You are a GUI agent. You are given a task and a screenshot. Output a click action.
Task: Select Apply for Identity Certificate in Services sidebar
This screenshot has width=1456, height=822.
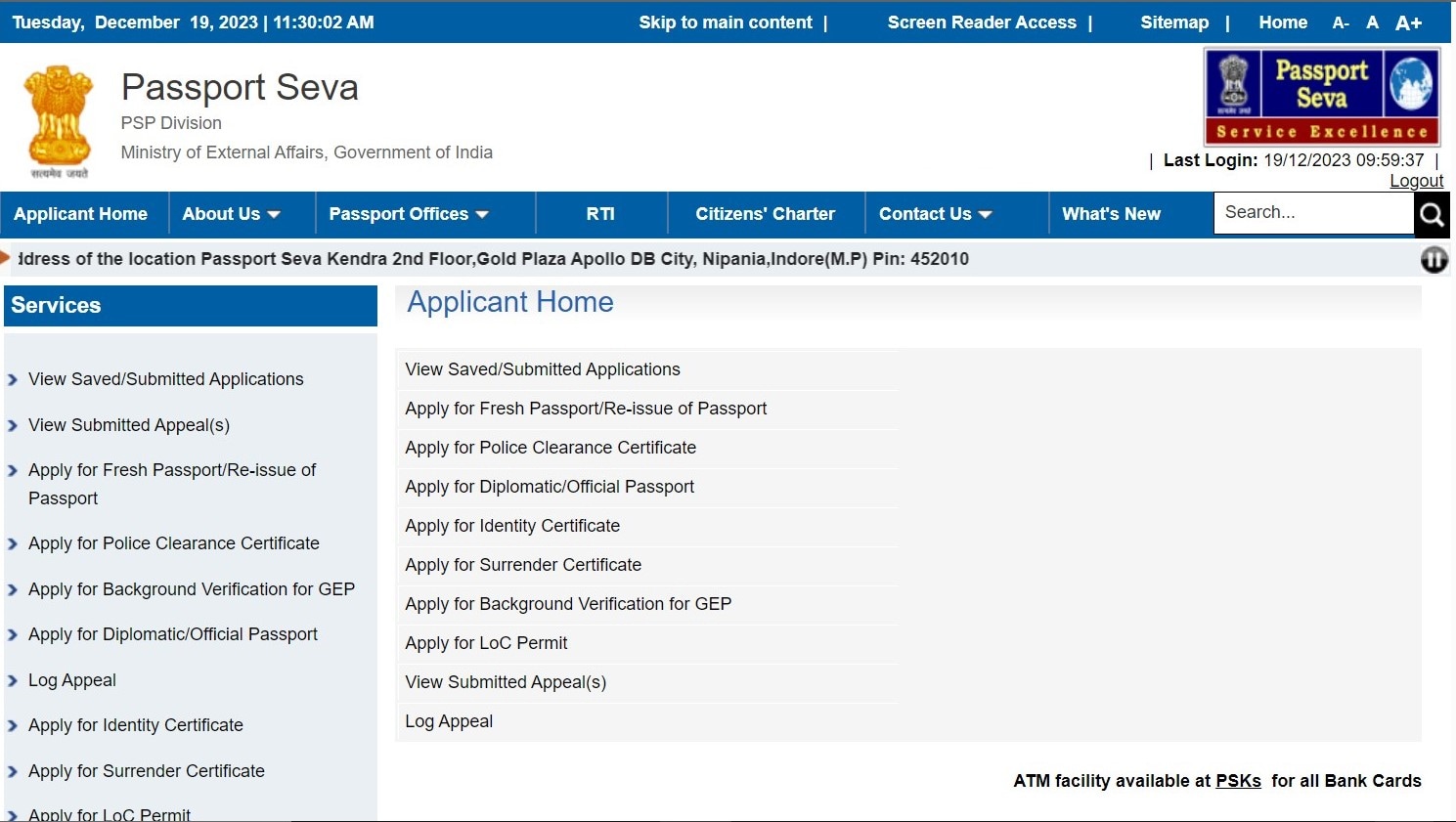pyautogui.click(x=136, y=725)
